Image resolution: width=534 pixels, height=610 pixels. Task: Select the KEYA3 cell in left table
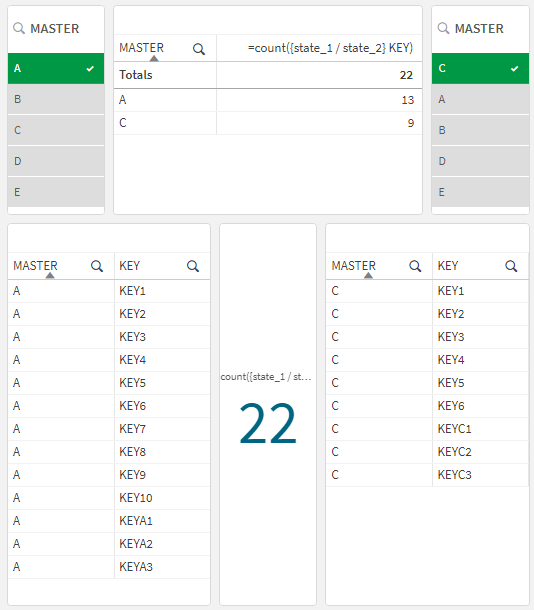(162, 566)
